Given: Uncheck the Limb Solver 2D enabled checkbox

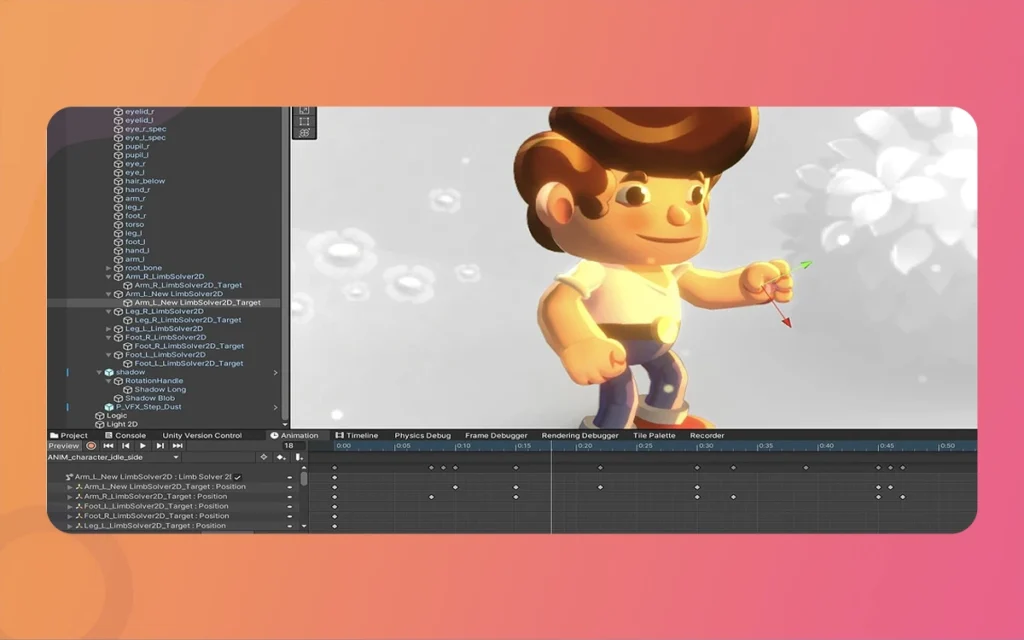Looking at the screenshot, I should 236,478.
